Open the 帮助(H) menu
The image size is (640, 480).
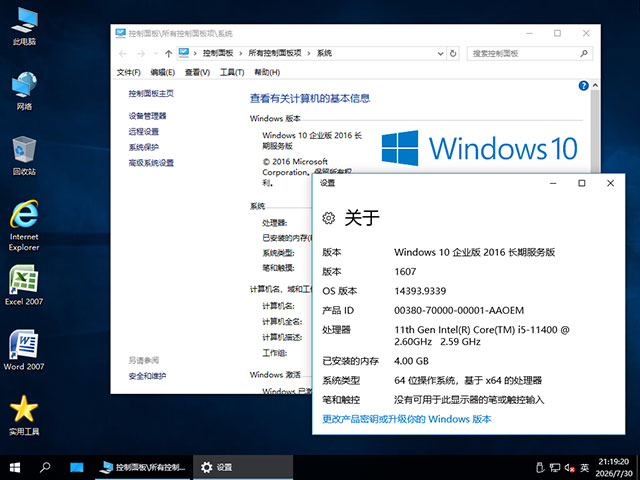point(267,72)
